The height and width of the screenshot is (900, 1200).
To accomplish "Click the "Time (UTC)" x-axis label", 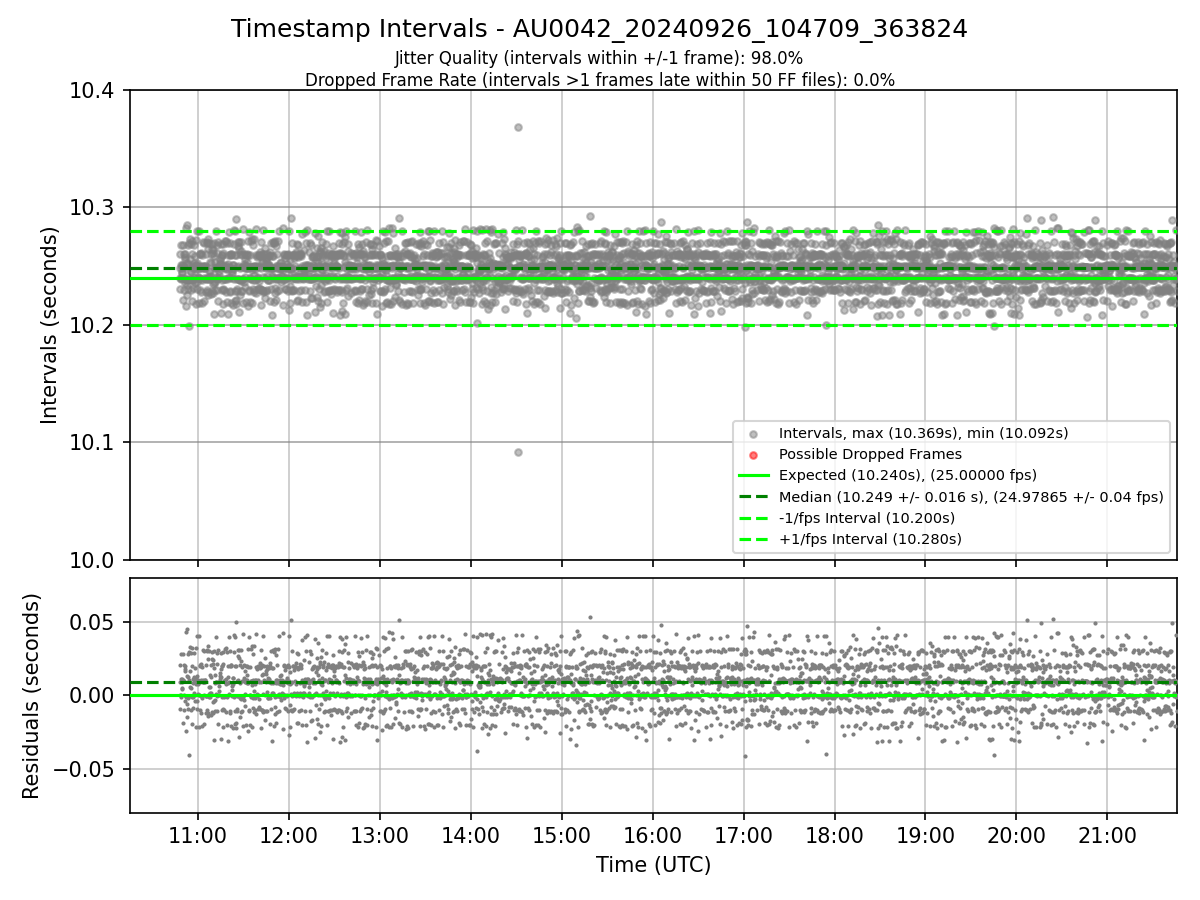I will pos(653,865).
